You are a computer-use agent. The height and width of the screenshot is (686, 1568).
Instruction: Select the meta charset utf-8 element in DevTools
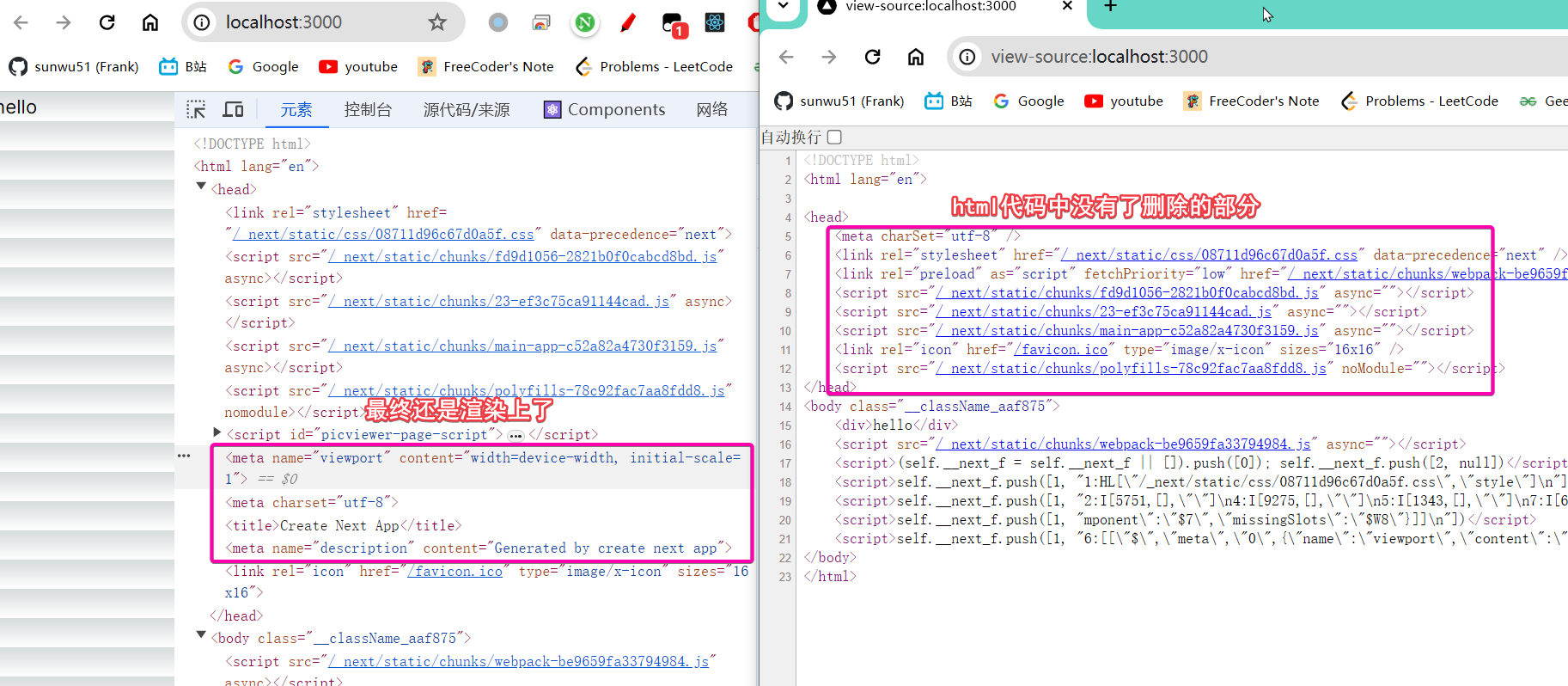point(312,503)
